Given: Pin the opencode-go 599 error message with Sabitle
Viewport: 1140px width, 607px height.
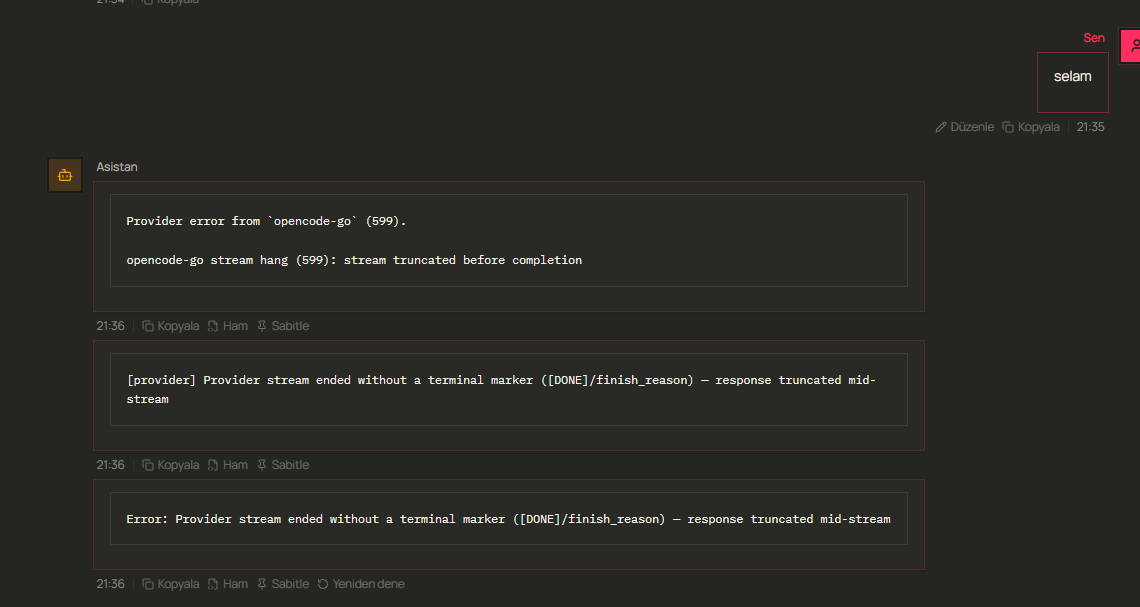Looking at the screenshot, I should click(283, 326).
